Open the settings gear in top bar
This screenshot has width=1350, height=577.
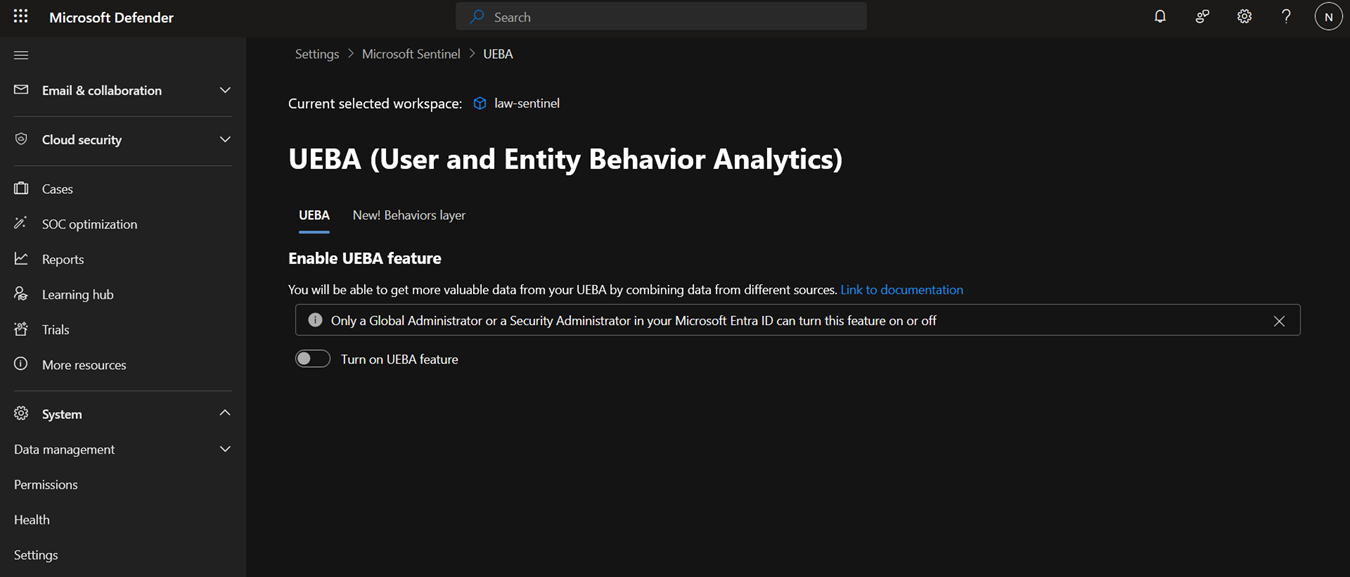pyautogui.click(x=1244, y=17)
